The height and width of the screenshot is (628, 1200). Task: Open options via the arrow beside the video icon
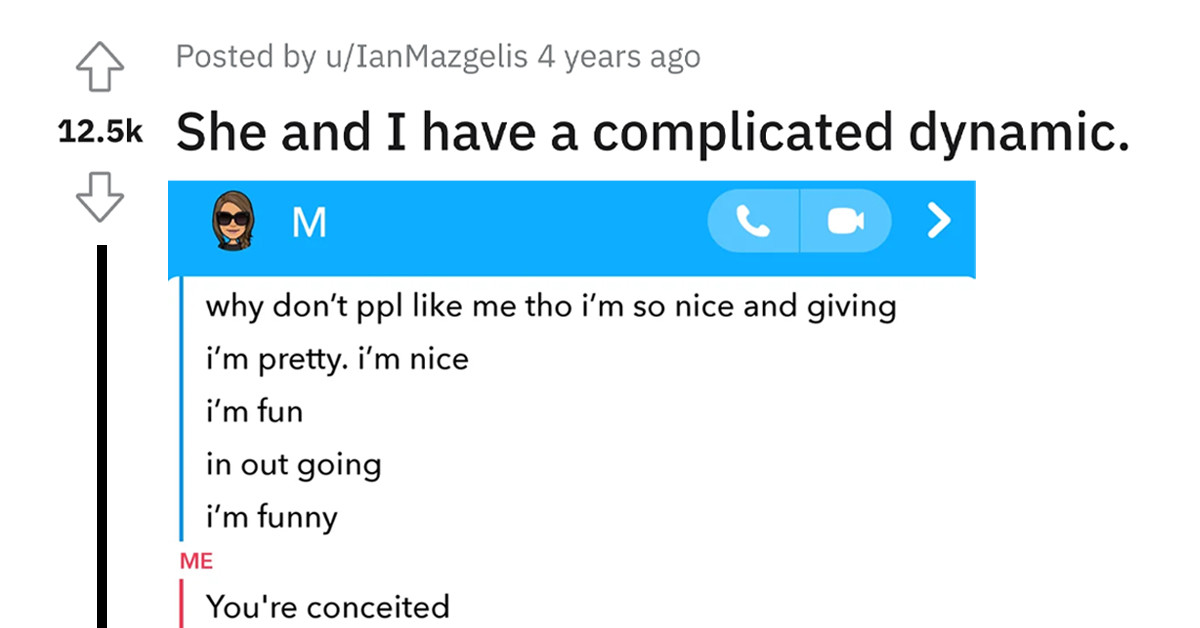coord(937,220)
